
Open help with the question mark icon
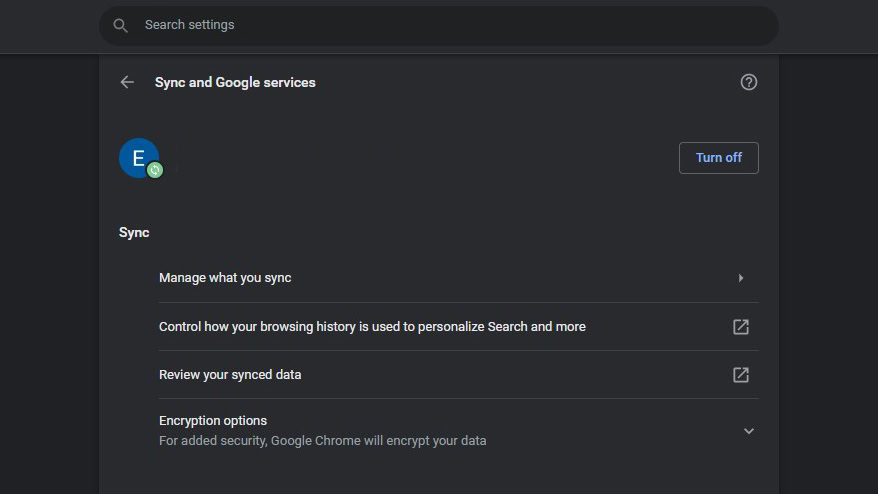point(748,82)
